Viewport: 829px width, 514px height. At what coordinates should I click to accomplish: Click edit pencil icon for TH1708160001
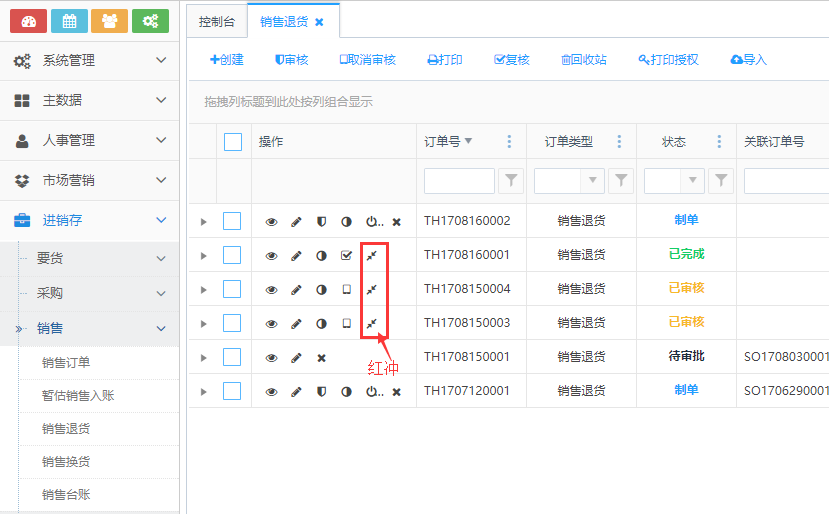point(296,256)
